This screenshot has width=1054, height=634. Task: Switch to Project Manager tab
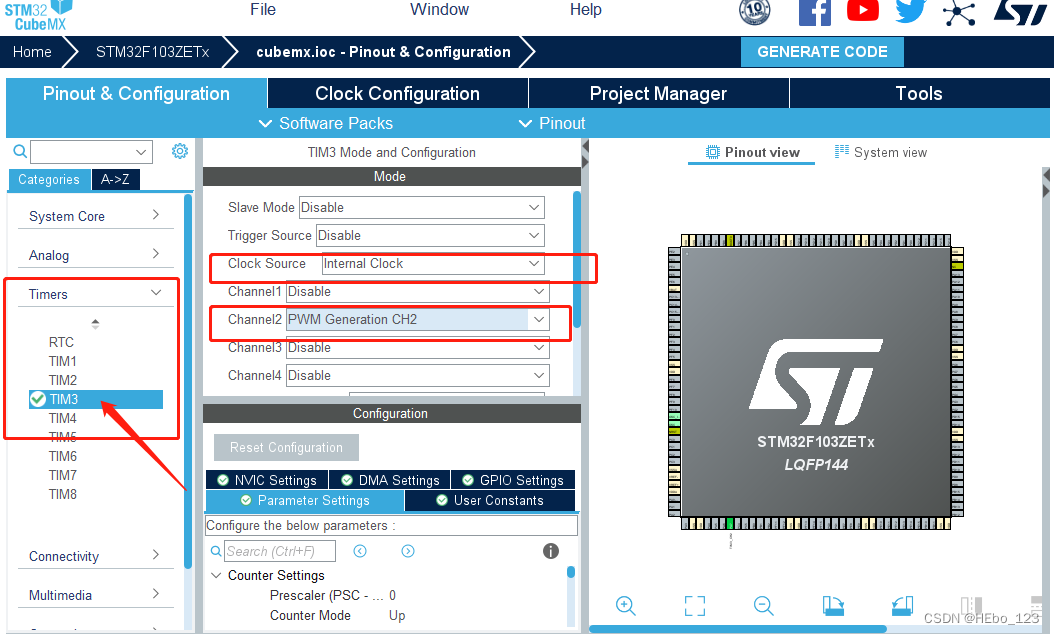[x=658, y=93]
